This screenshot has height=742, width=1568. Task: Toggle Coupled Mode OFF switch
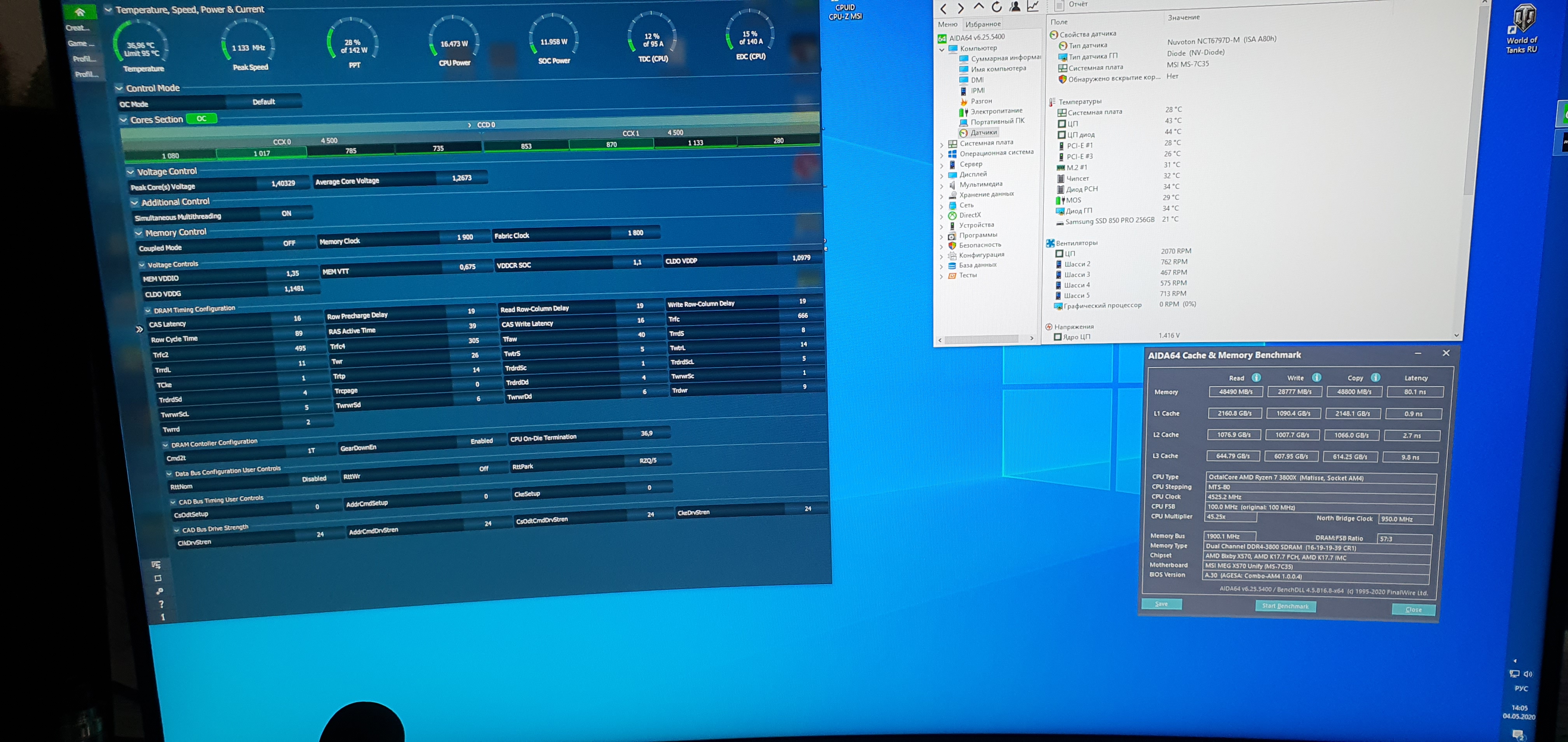[x=289, y=243]
